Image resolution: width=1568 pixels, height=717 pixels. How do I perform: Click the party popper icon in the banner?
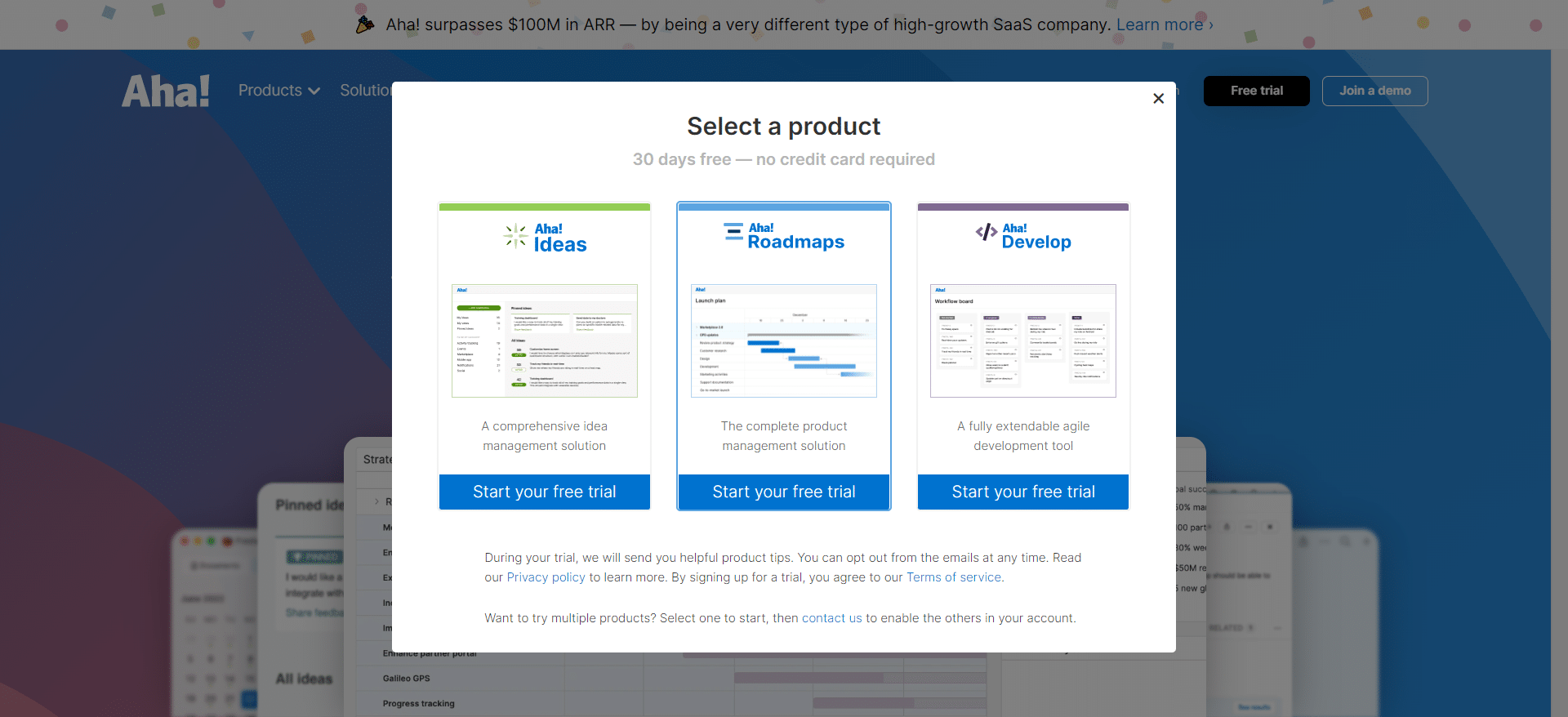click(365, 24)
